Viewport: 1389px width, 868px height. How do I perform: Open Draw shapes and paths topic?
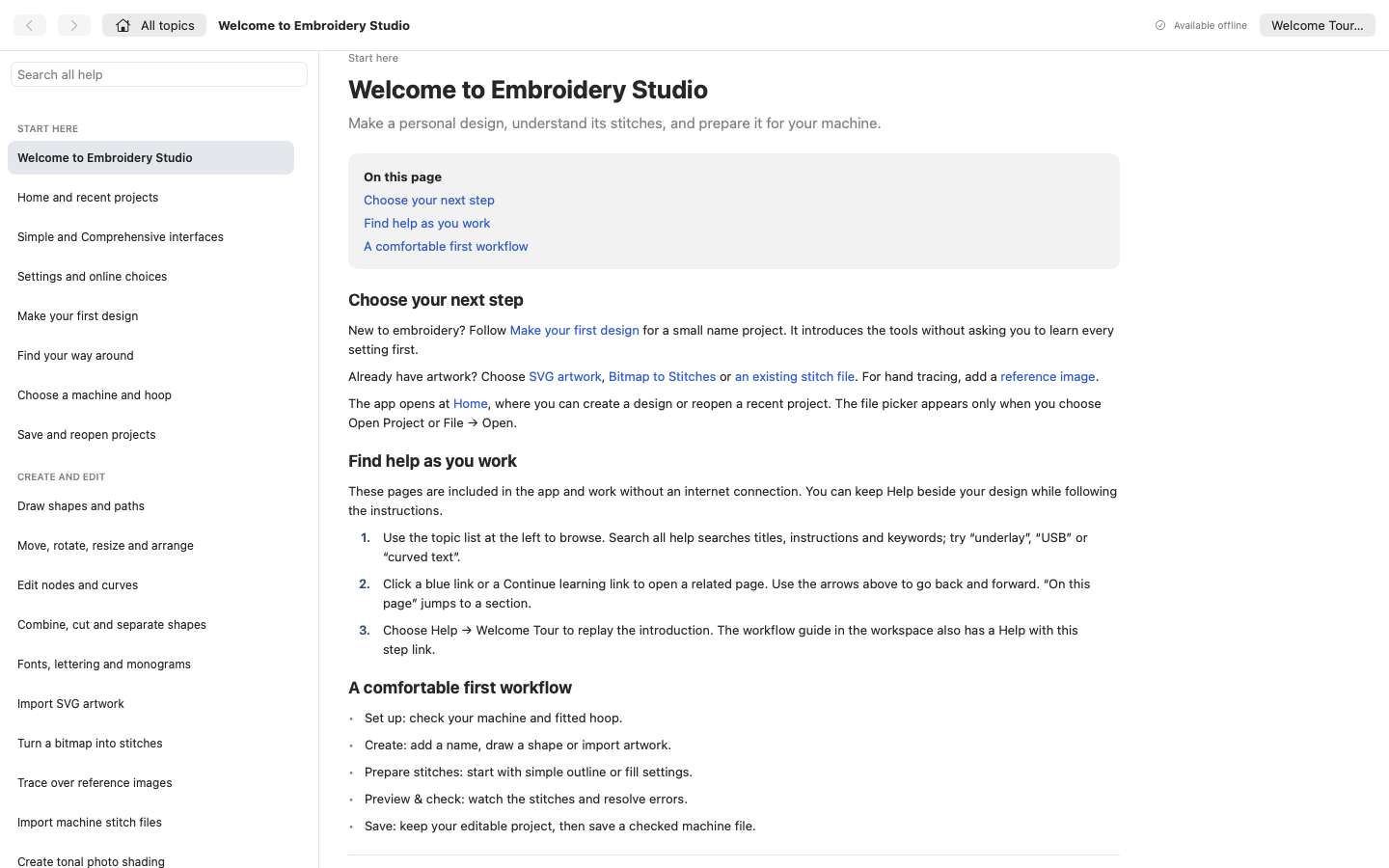click(150, 506)
